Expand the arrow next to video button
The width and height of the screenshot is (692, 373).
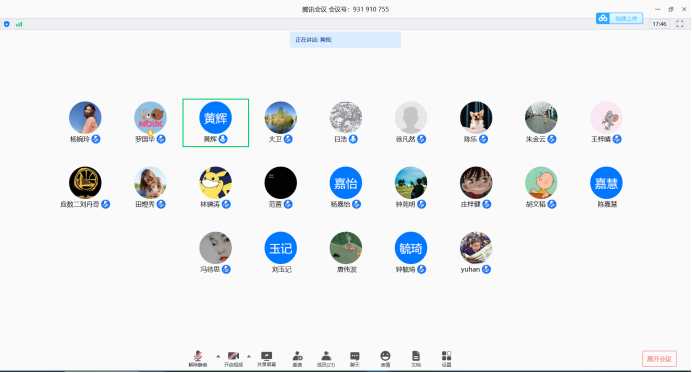pos(249,356)
